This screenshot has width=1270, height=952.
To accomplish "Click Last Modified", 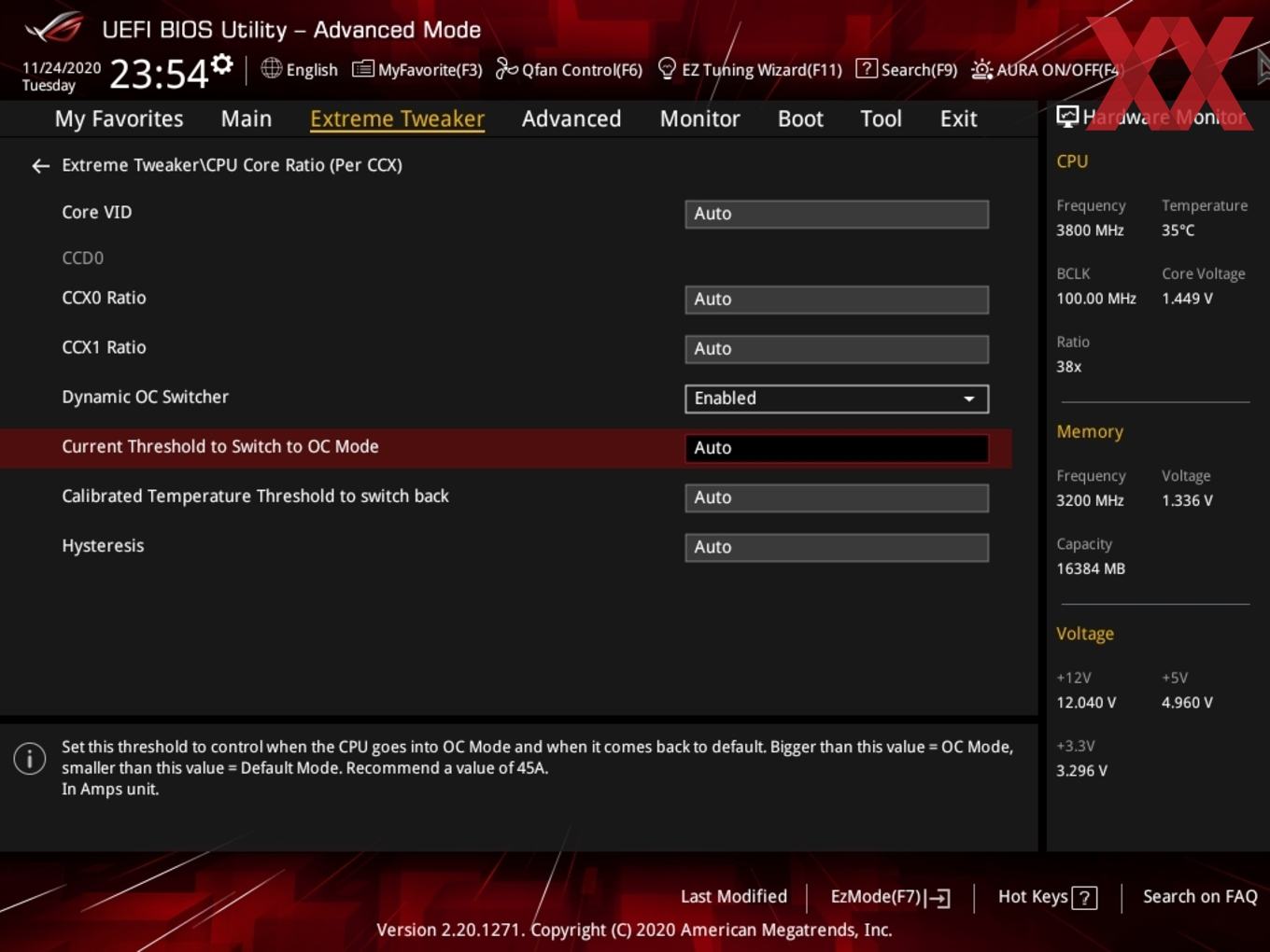I will click(x=734, y=897).
